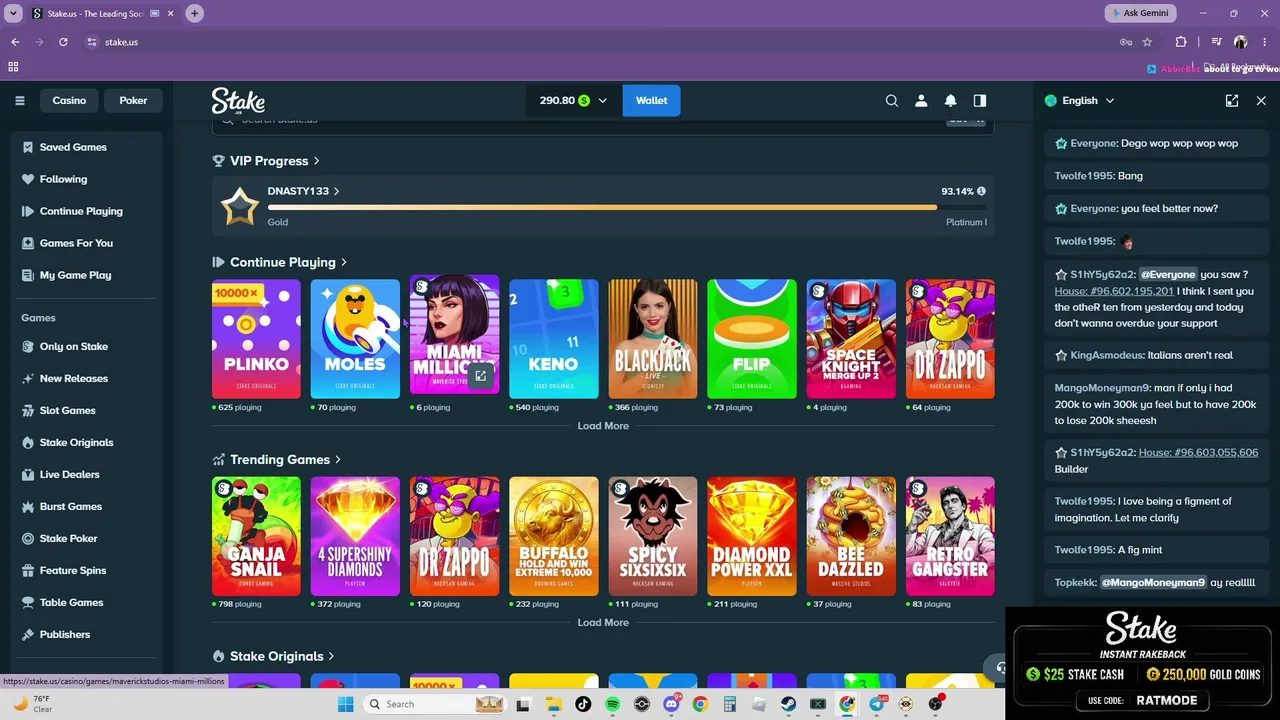Image resolution: width=1280 pixels, height=720 pixels.
Task: Open the notifications bell
Action: click(951, 100)
